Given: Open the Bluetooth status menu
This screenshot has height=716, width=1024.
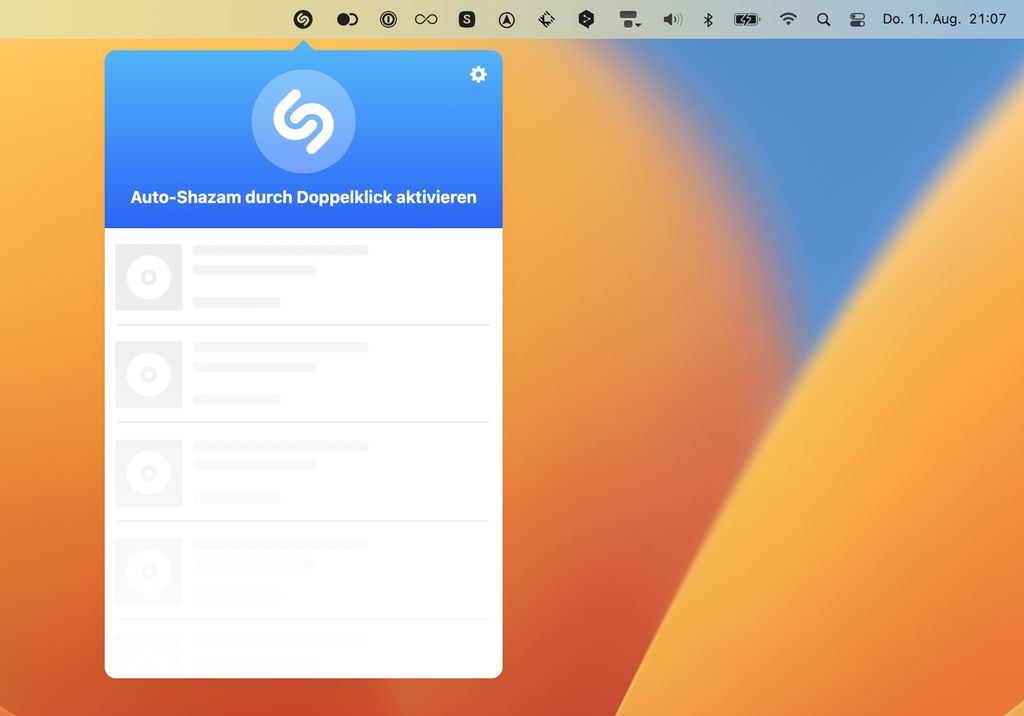Looking at the screenshot, I should [x=708, y=19].
